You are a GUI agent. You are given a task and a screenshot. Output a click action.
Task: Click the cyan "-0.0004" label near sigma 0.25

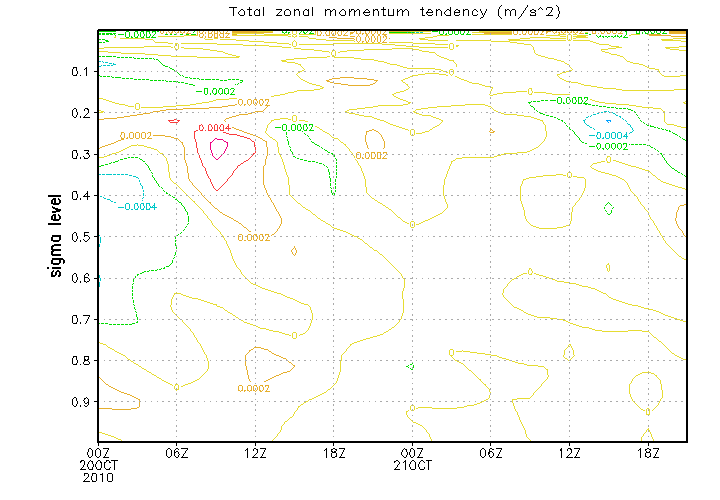coord(608,135)
